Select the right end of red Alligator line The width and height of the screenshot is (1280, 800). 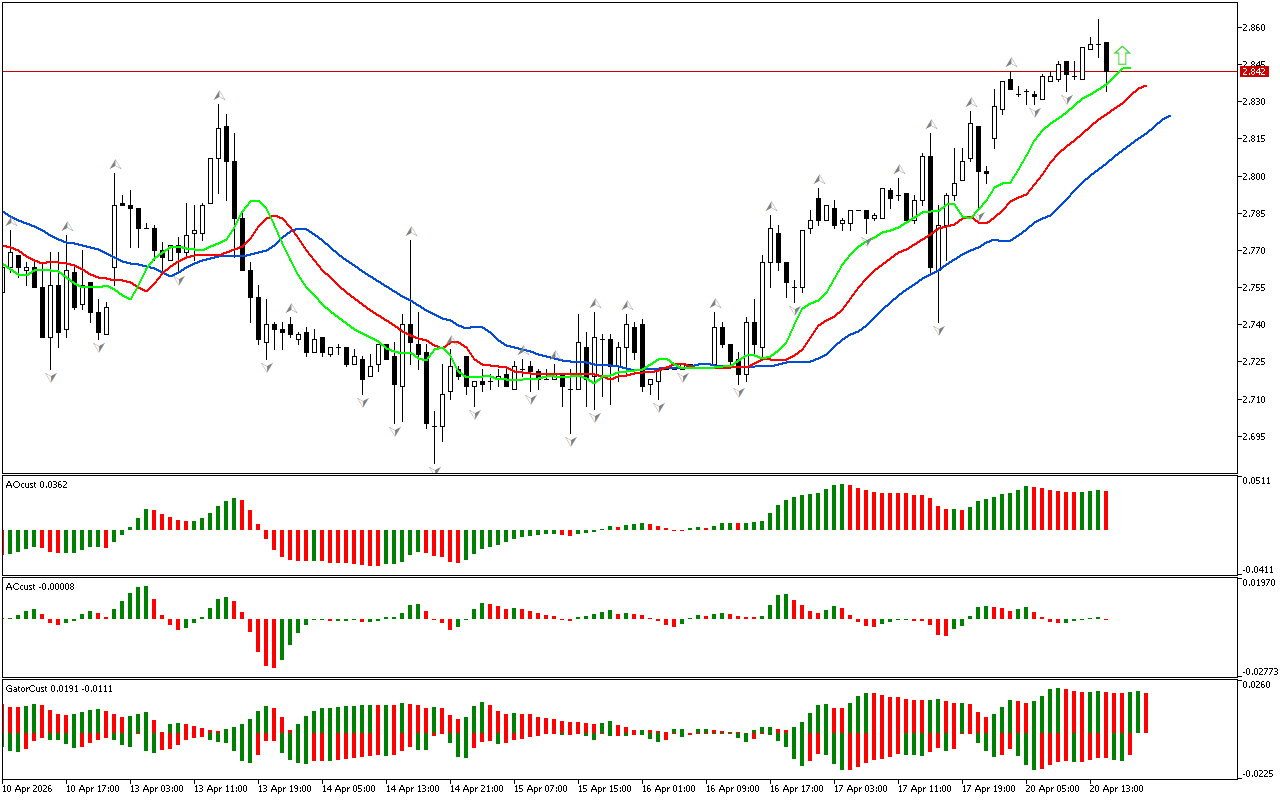[1145, 86]
